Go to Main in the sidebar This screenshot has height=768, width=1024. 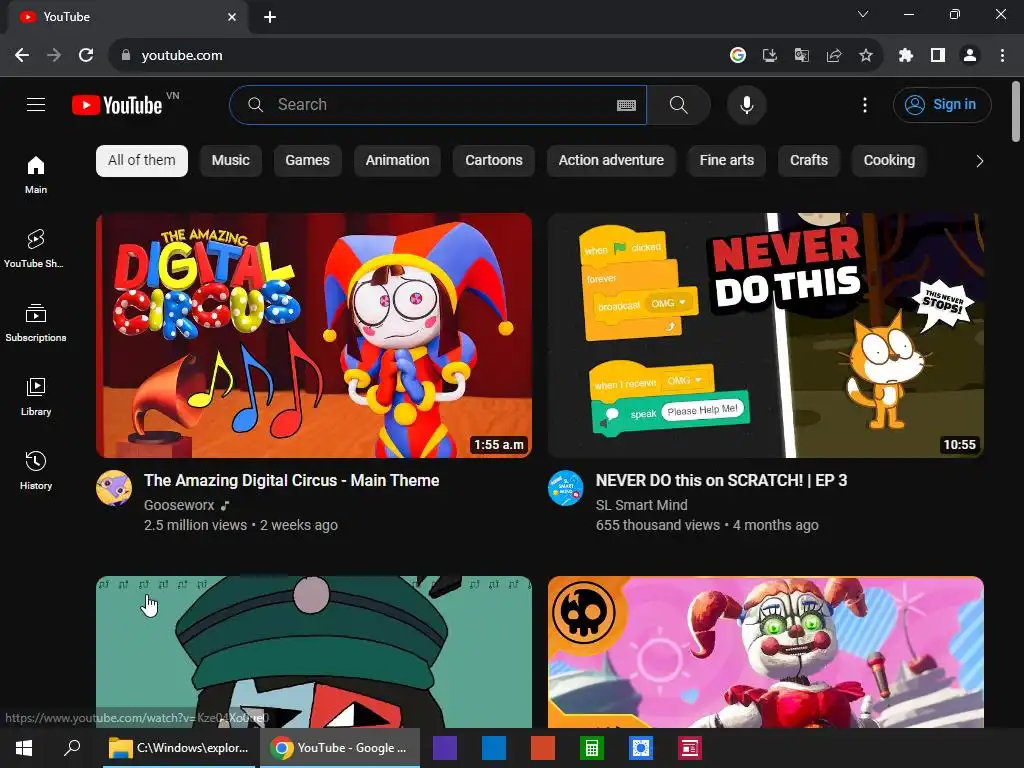(36, 174)
